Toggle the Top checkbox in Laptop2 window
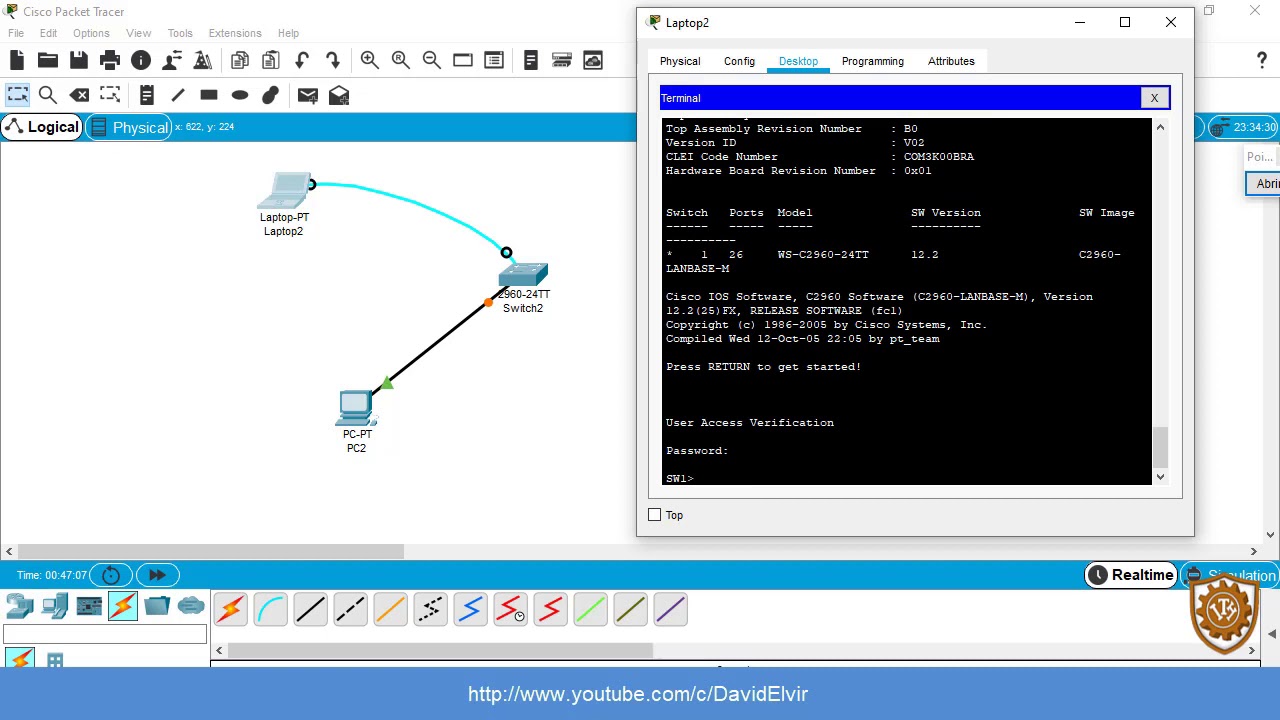Viewport: 1280px width, 720px height. 655,515
